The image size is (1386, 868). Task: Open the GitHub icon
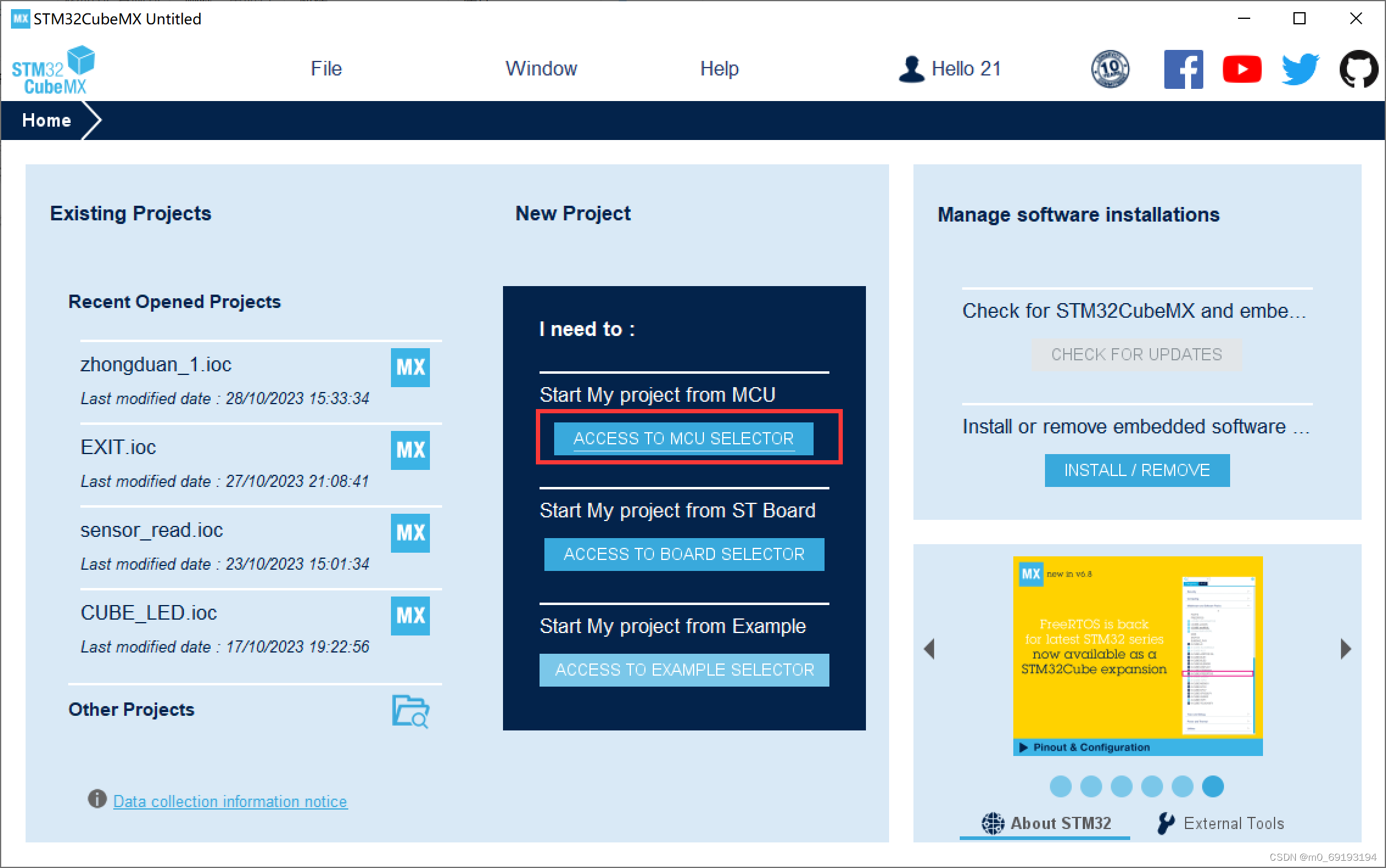pos(1359,69)
